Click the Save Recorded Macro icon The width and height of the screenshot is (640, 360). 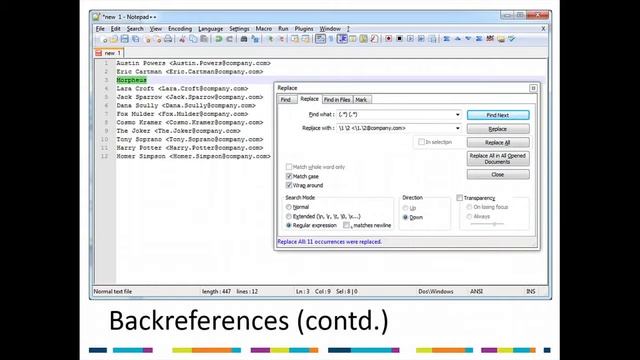432,39
